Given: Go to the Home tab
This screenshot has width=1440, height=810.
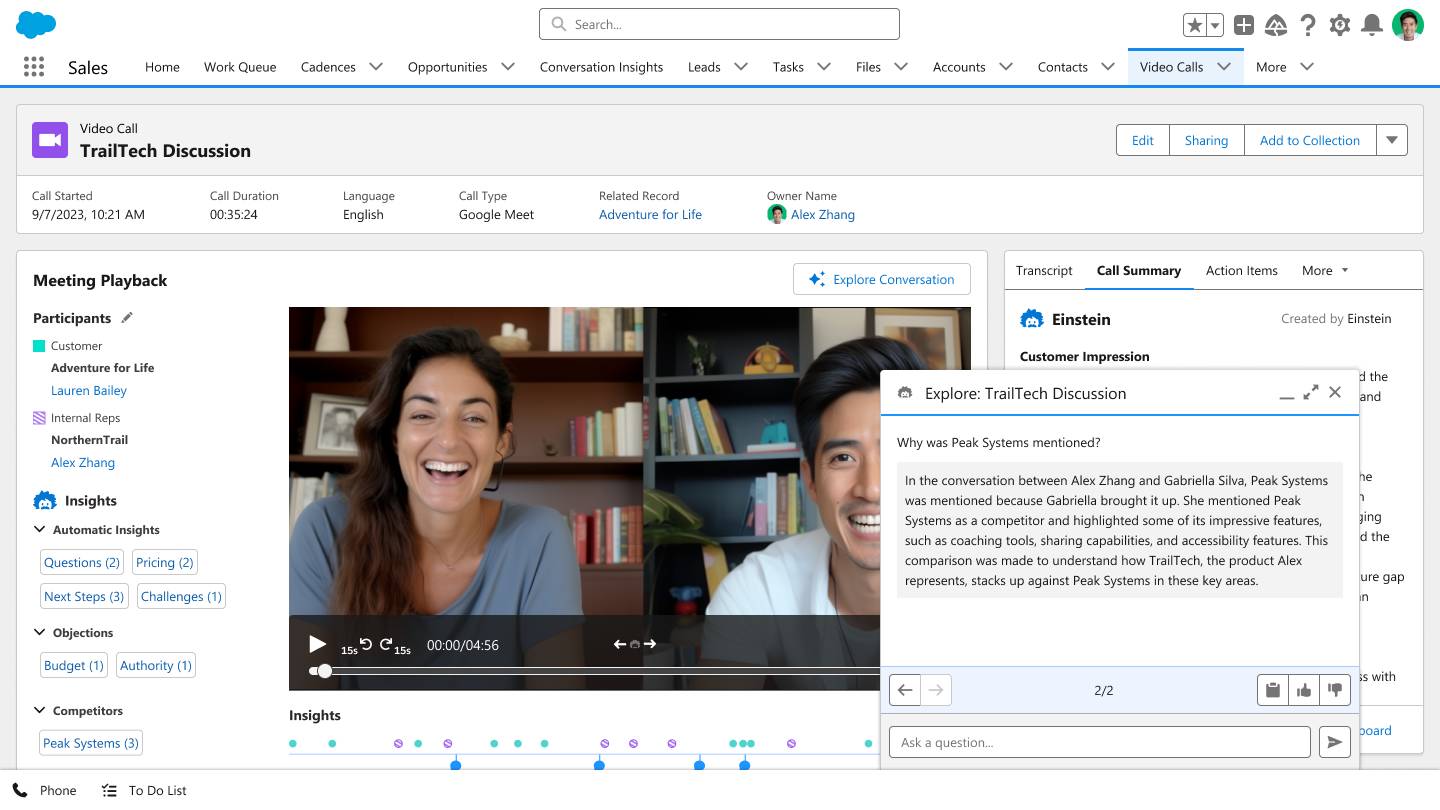Looking at the screenshot, I should click(x=162, y=67).
